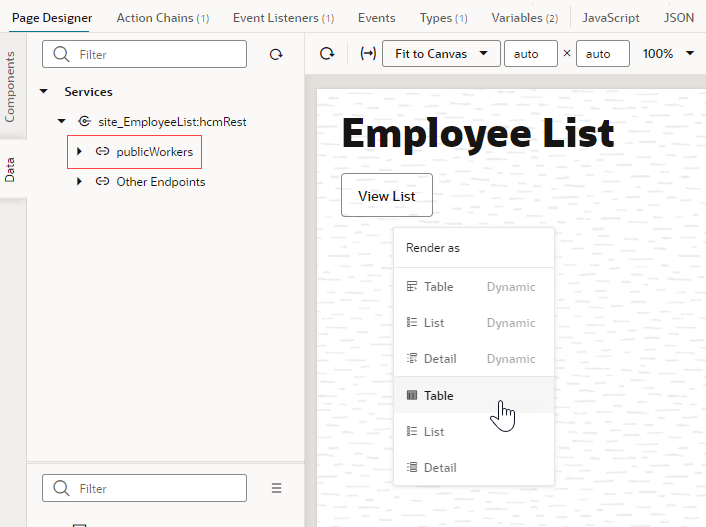Collapse the site_EmployeeList:hcmRest node
Image resolution: width=706 pixels, height=527 pixels.
(62, 121)
